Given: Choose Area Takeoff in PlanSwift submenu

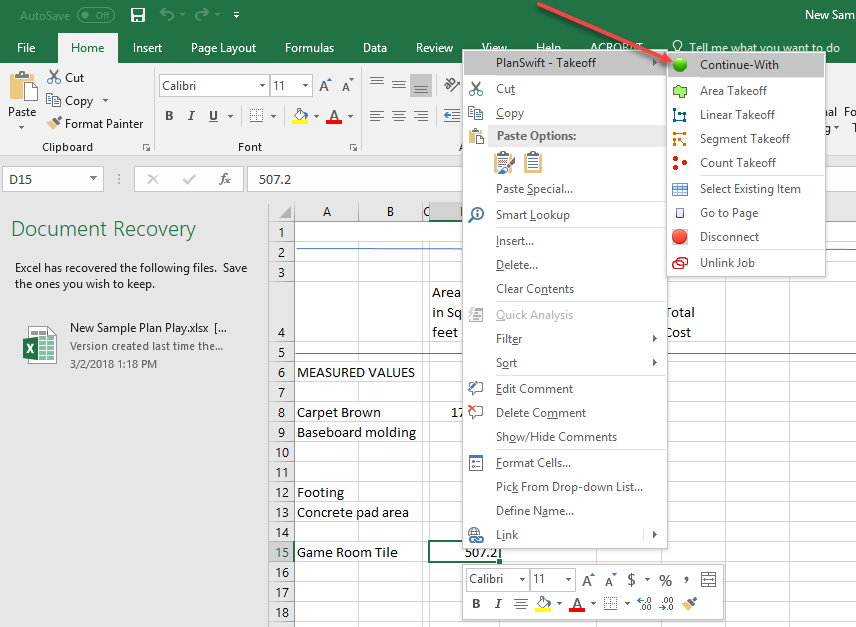Looking at the screenshot, I should [x=746, y=91].
